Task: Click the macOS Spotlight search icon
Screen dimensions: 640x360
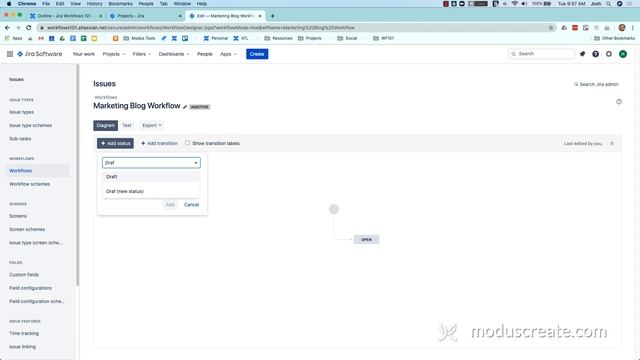Action: 609,4
